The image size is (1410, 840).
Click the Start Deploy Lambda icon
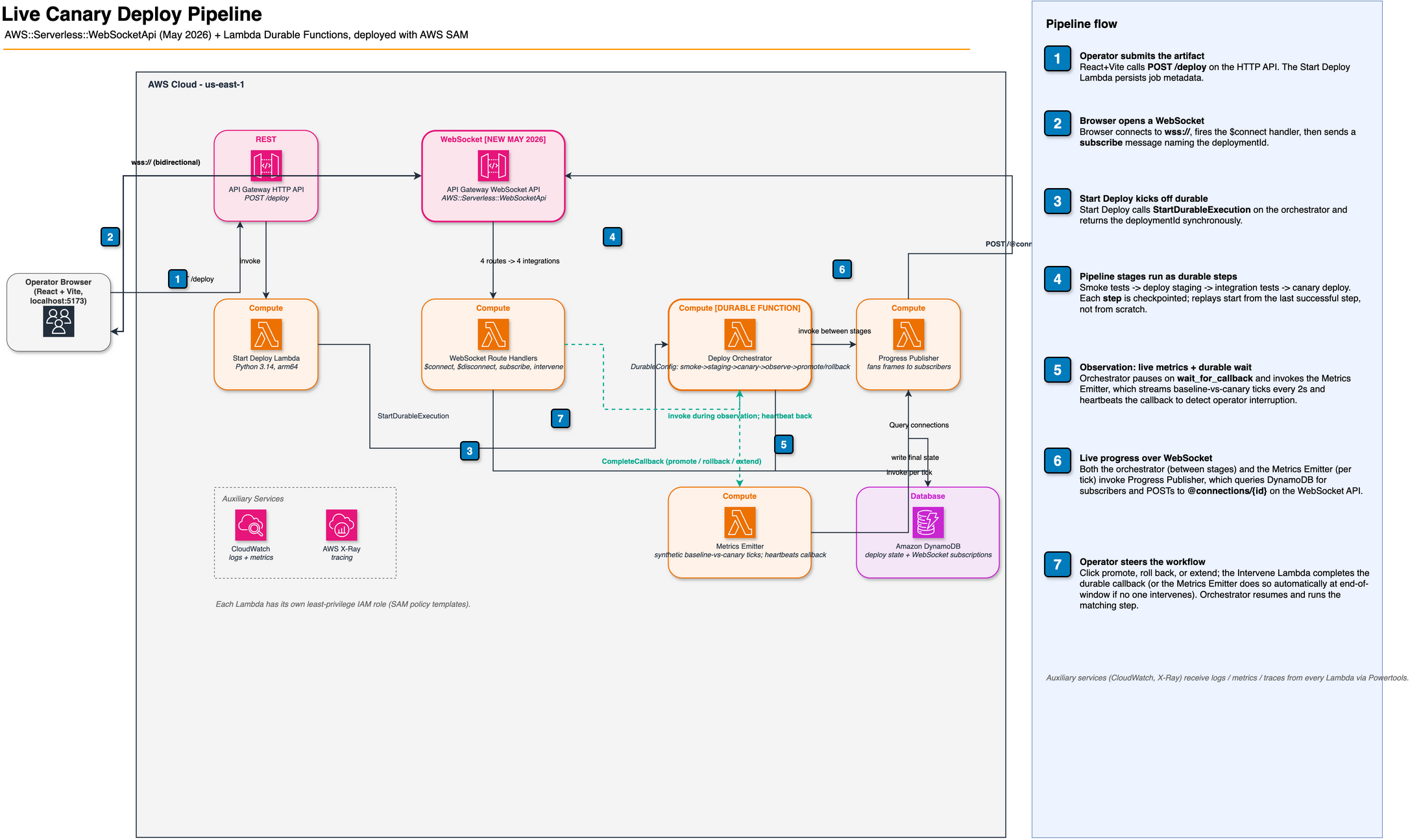click(266, 335)
